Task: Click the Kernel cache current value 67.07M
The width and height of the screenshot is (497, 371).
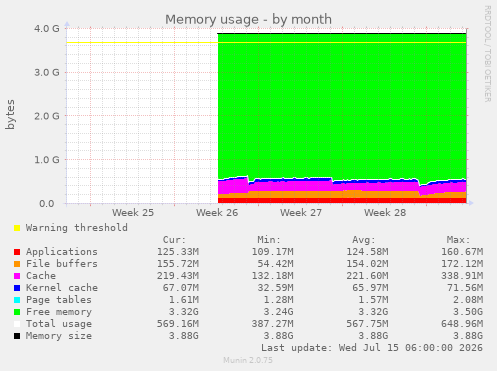Action: [181, 288]
